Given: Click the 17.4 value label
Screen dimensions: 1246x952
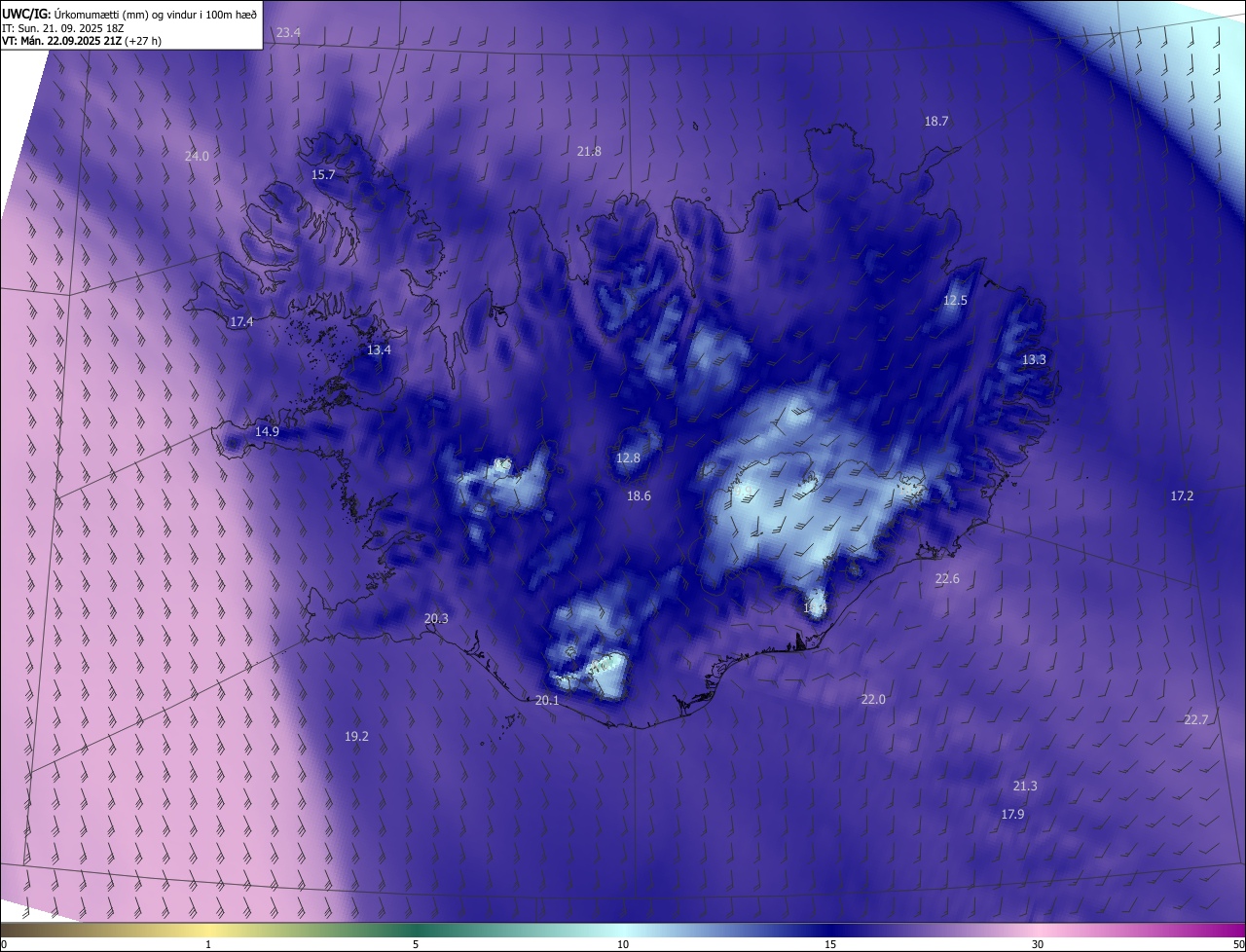Looking at the screenshot, I should 241,322.
